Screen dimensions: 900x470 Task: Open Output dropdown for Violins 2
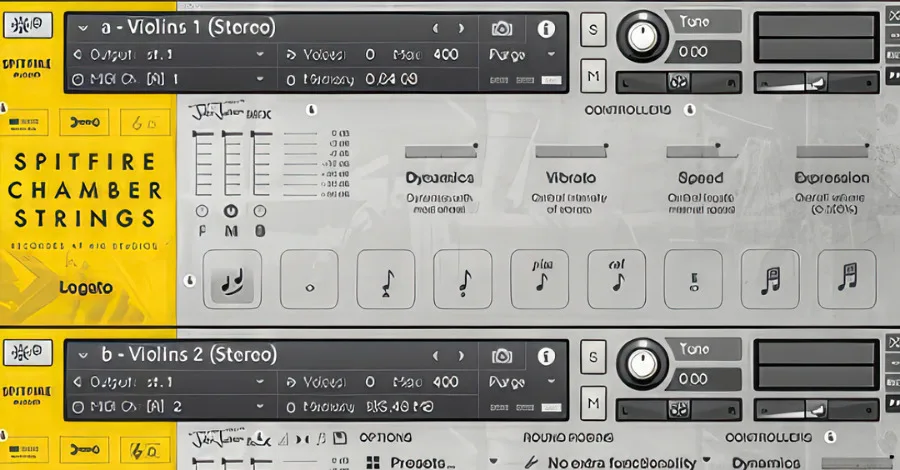coord(260,382)
